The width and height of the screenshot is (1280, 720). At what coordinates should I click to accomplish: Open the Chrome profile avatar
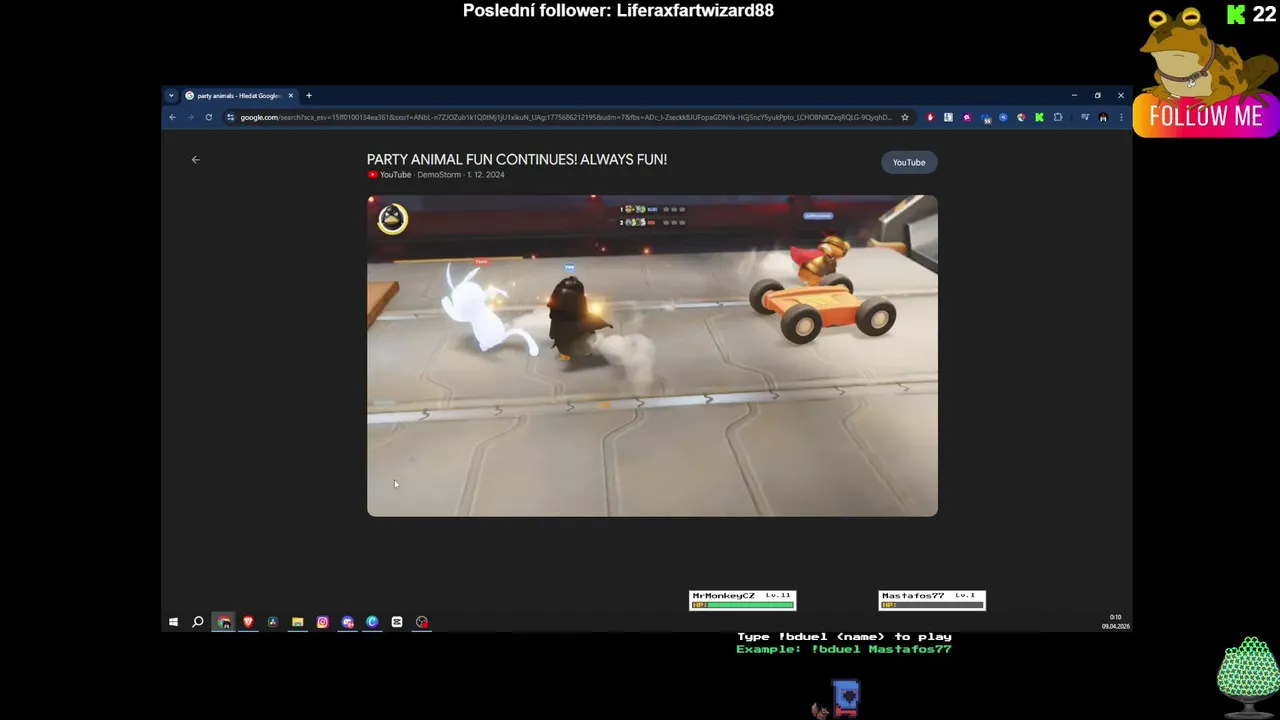(x=1103, y=117)
